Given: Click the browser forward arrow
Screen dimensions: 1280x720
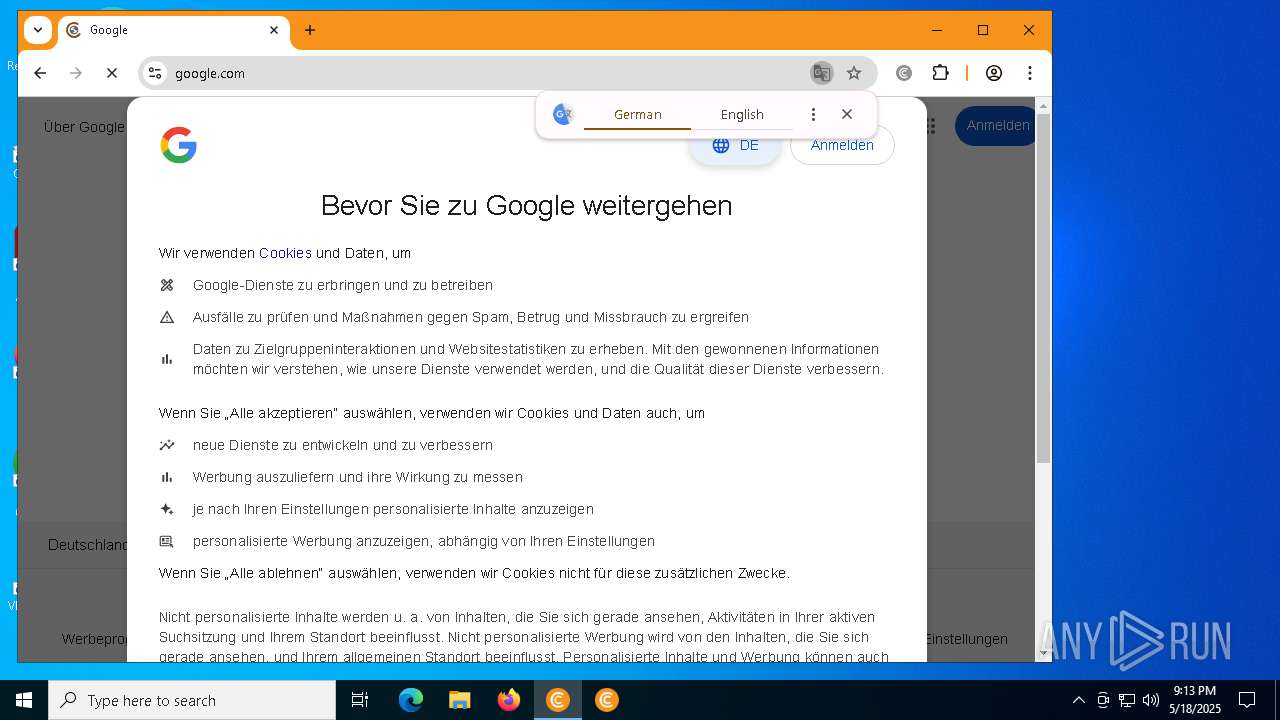Looking at the screenshot, I should pos(76,73).
